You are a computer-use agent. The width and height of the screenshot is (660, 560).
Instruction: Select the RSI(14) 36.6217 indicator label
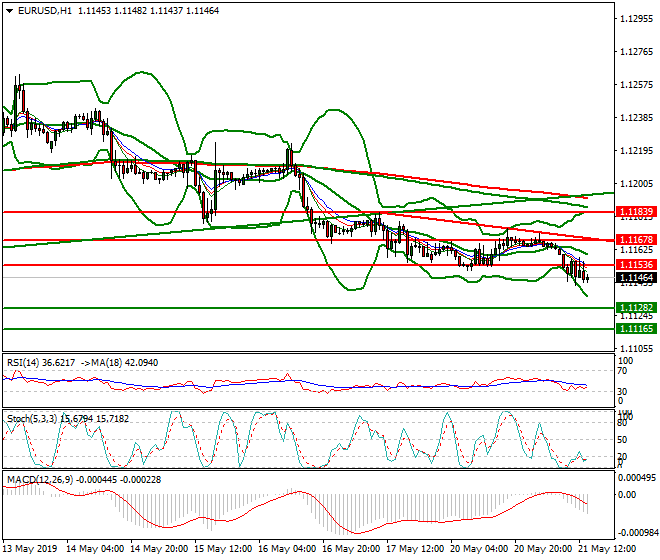(41, 363)
